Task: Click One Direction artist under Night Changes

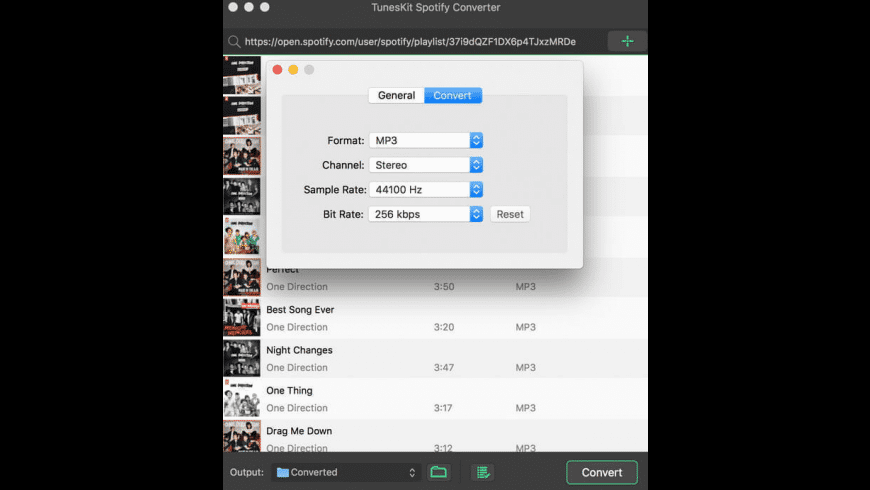Action: pos(297,367)
